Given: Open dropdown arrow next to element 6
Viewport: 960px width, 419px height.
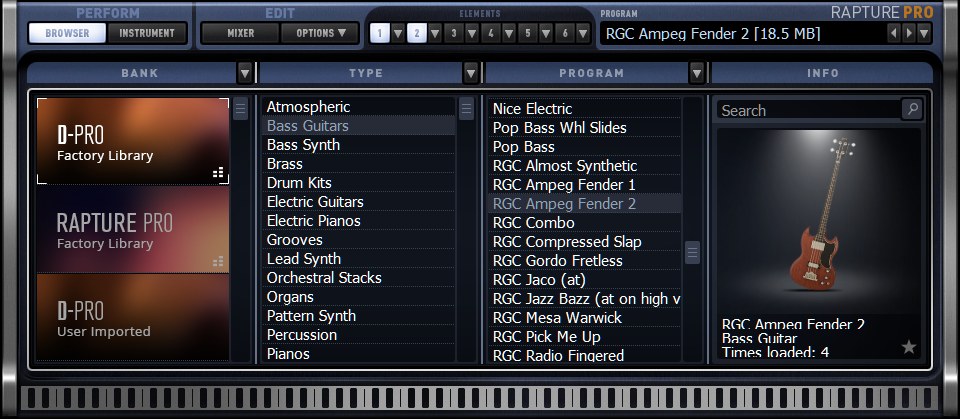Looking at the screenshot, I should coord(583,33).
